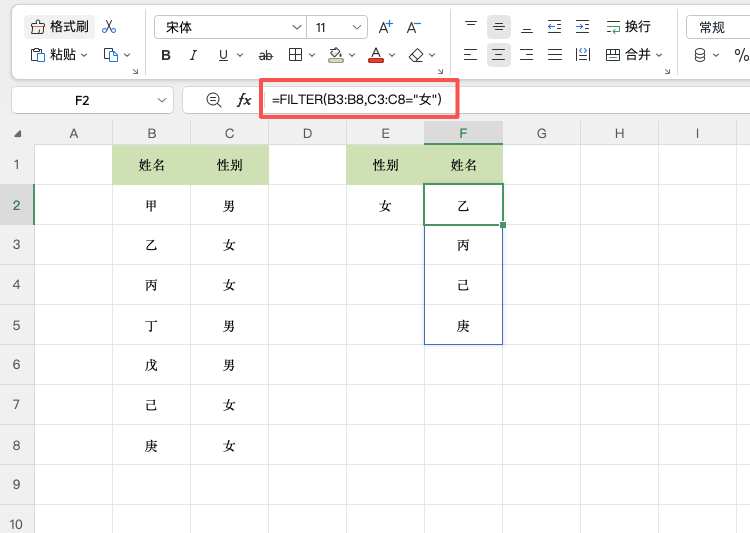
Task: Click the Copy icon
Action: 111,55
